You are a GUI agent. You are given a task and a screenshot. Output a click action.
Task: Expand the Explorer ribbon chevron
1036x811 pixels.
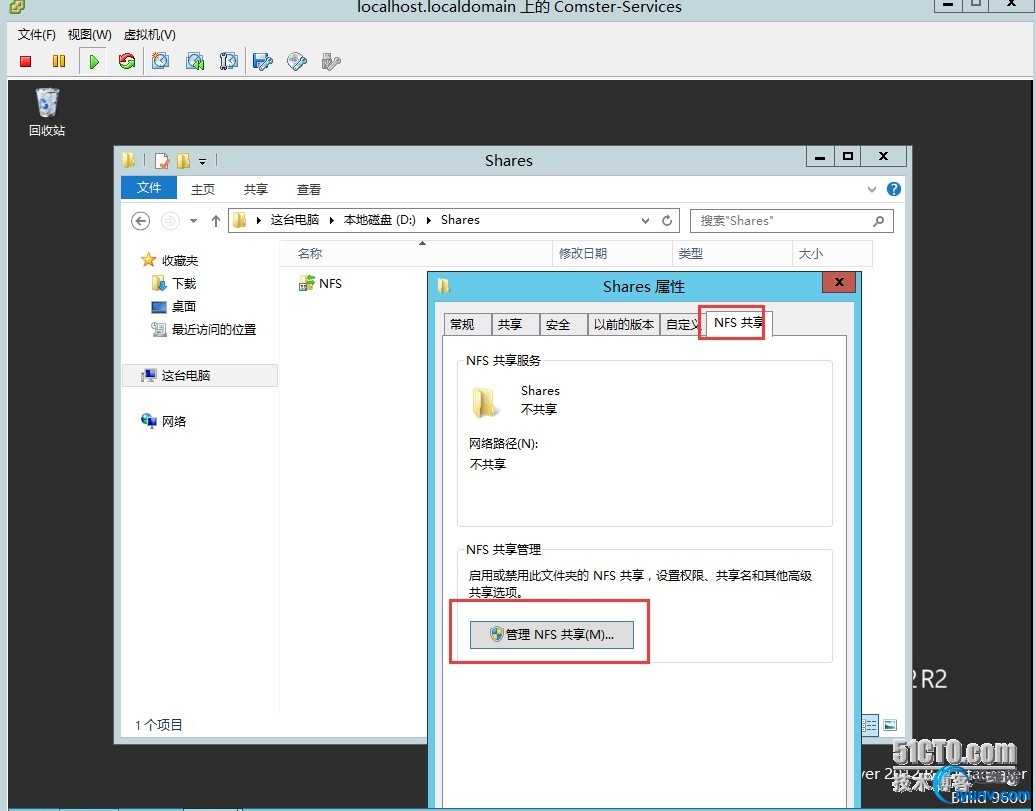[x=871, y=189]
